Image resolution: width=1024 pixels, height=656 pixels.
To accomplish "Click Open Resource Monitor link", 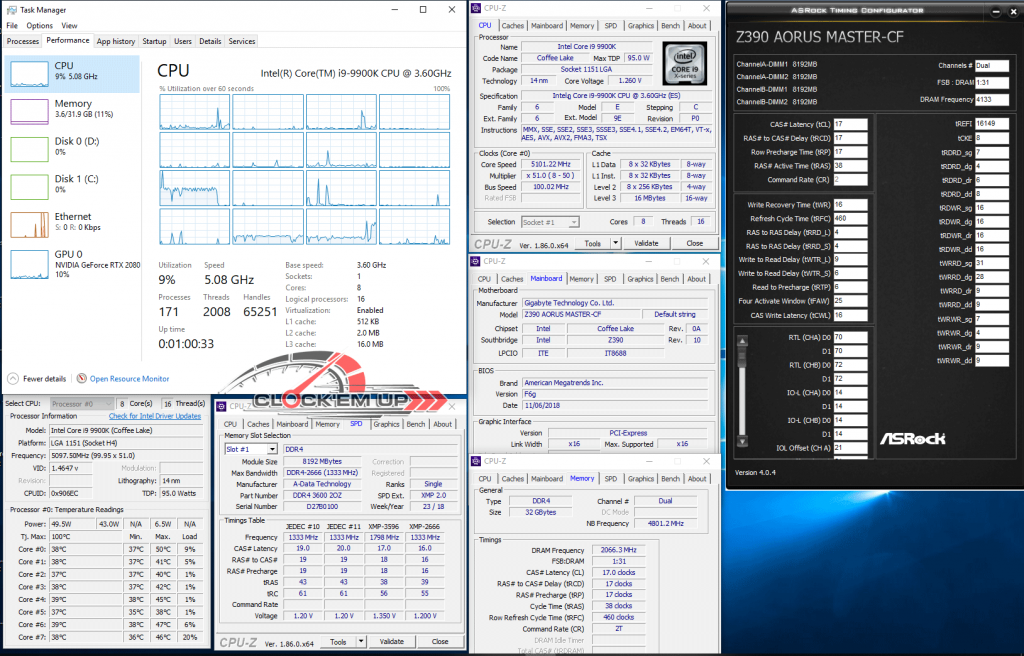I will click(x=129, y=379).
